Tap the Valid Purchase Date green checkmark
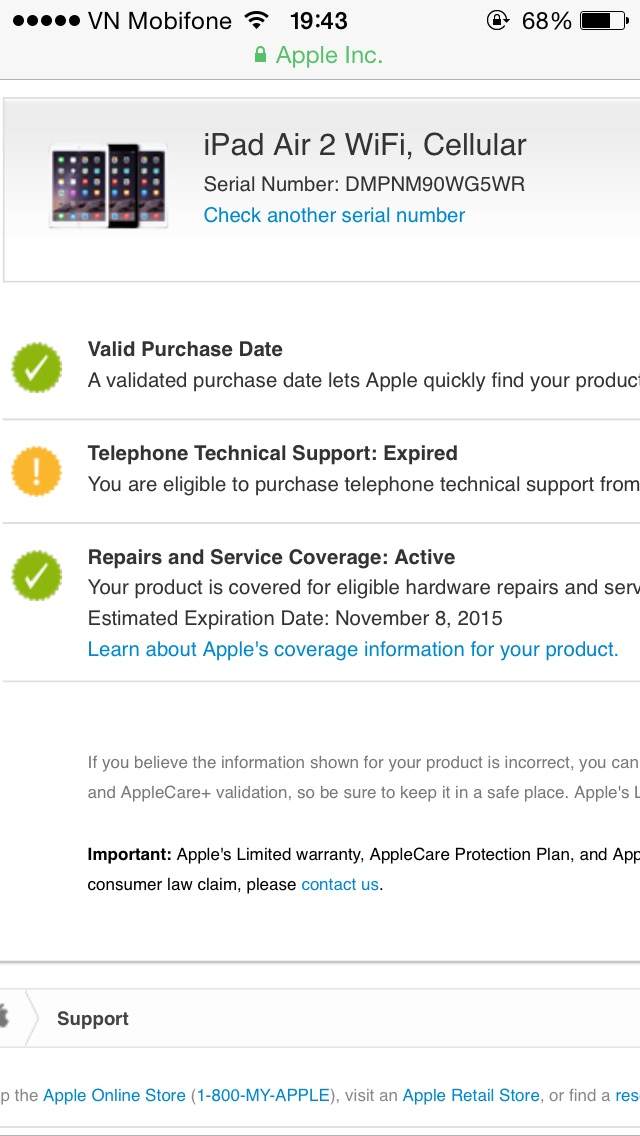This screenshot has width=640, height=1136. (36, 368)
